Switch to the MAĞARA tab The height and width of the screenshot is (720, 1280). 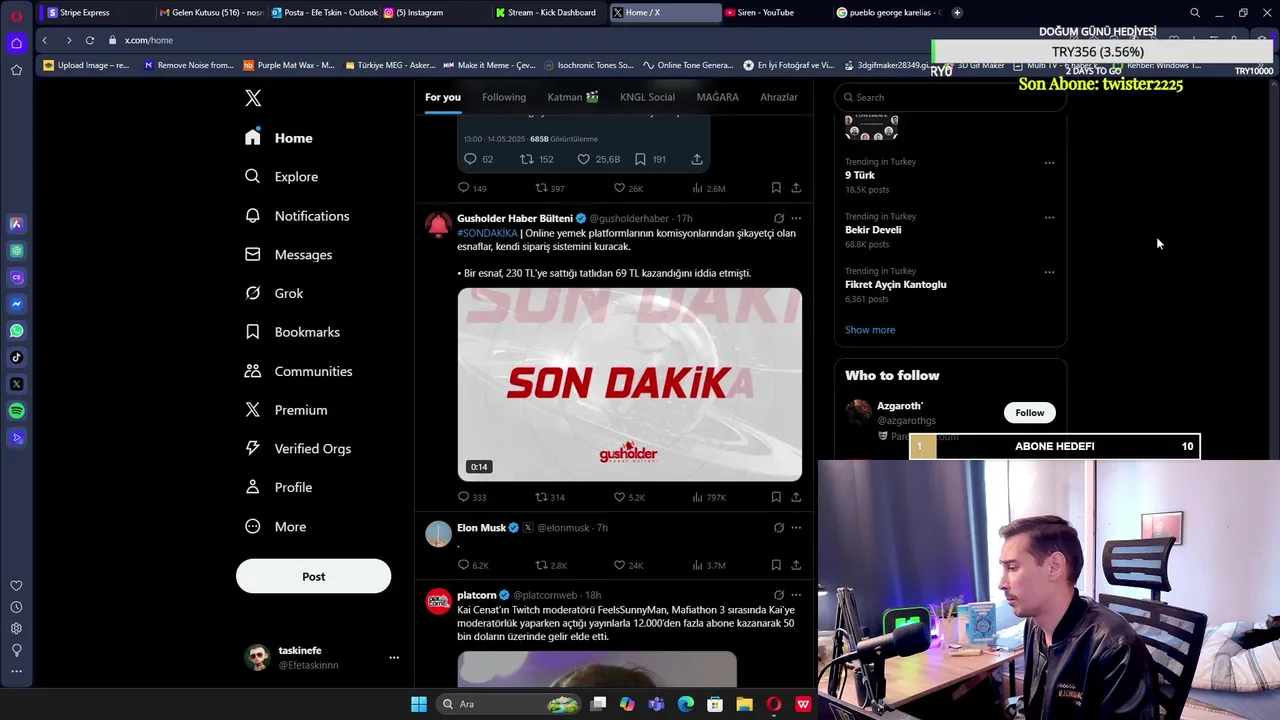[x=718, y=97]
